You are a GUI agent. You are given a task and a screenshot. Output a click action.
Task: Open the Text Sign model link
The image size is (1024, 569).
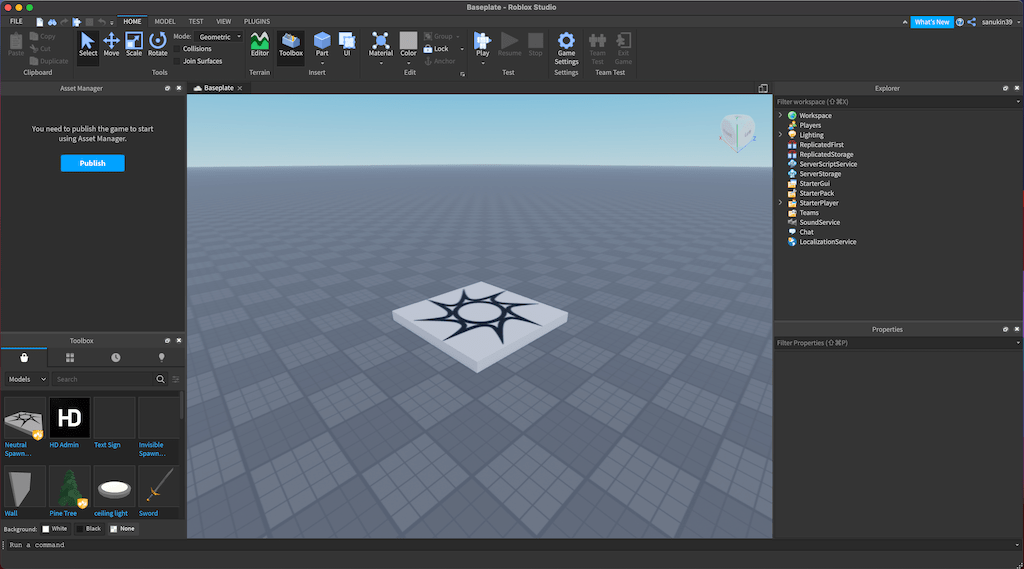point(107,445)
